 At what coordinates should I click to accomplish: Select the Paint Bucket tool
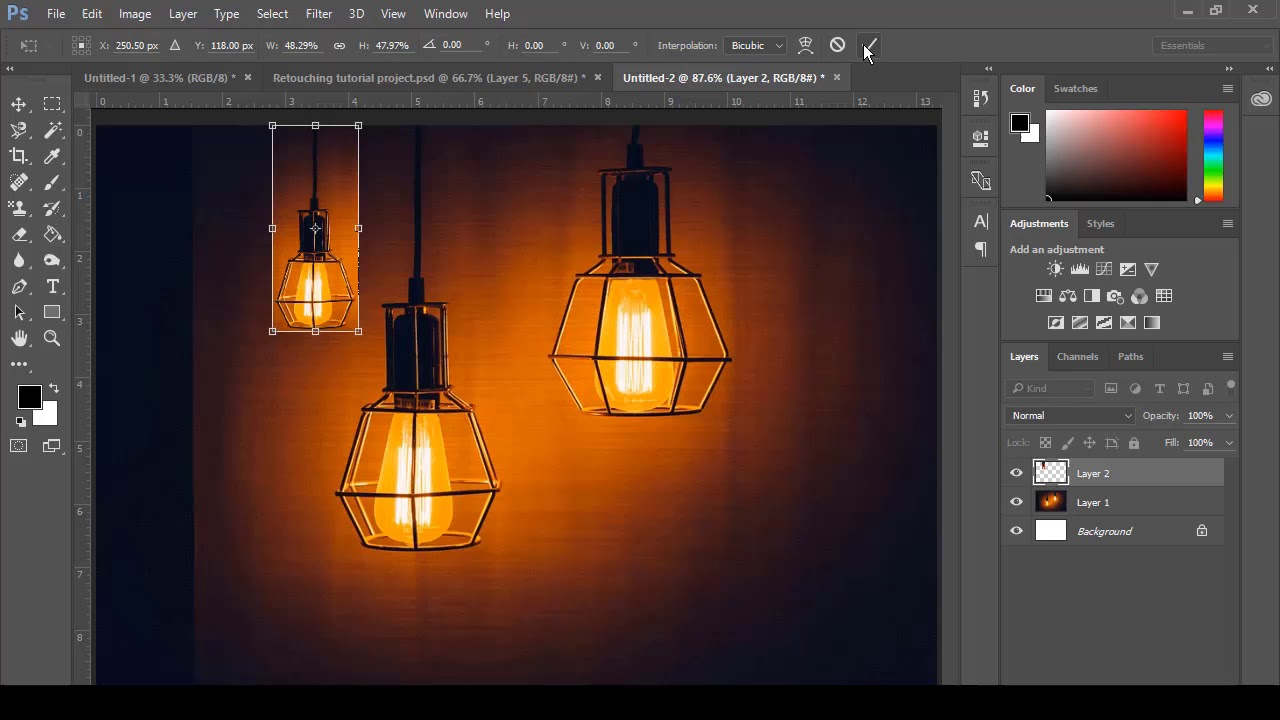(52, 234)
